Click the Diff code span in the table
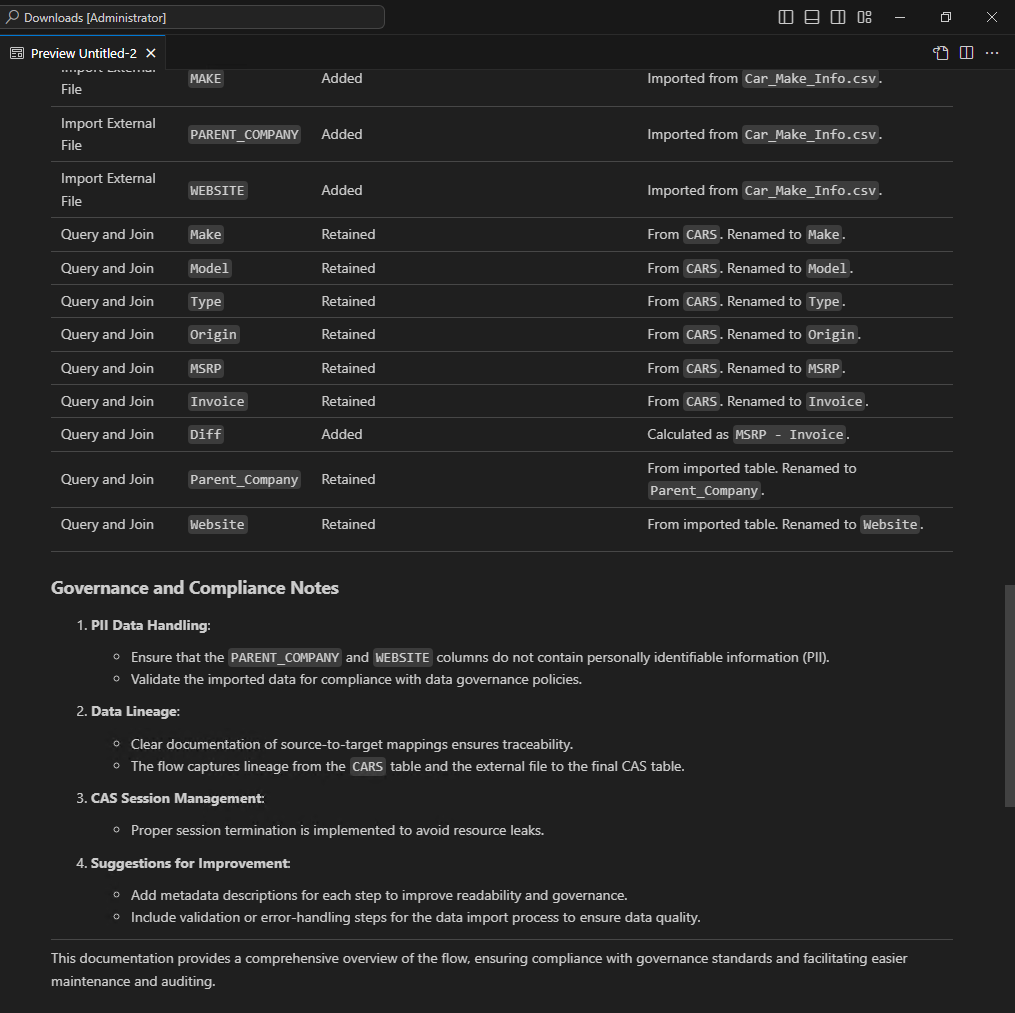The width and height of the screenshot is (1015, 1013). (205, 434)
